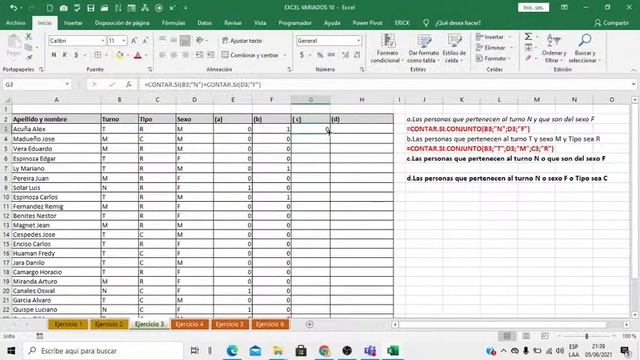Open the Name Box dropdown arrow
Image resolution: width=640 pixels, height=360 pixels.
67,84
